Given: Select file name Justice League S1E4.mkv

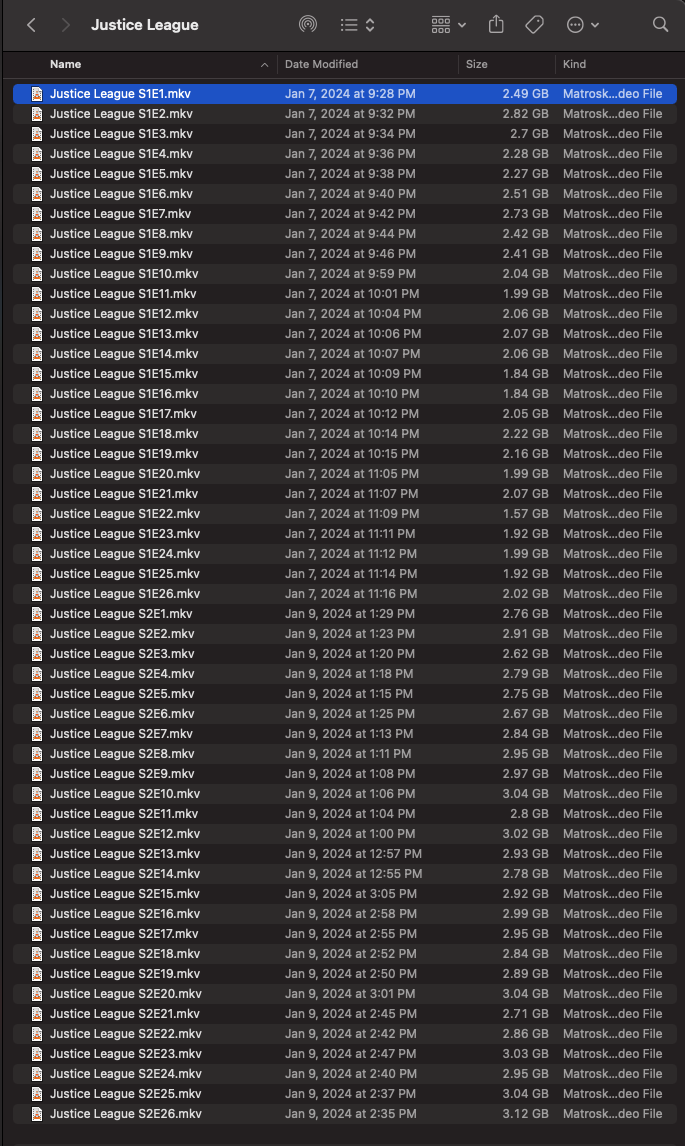Looking at the screenshot, I should [121, 153].
